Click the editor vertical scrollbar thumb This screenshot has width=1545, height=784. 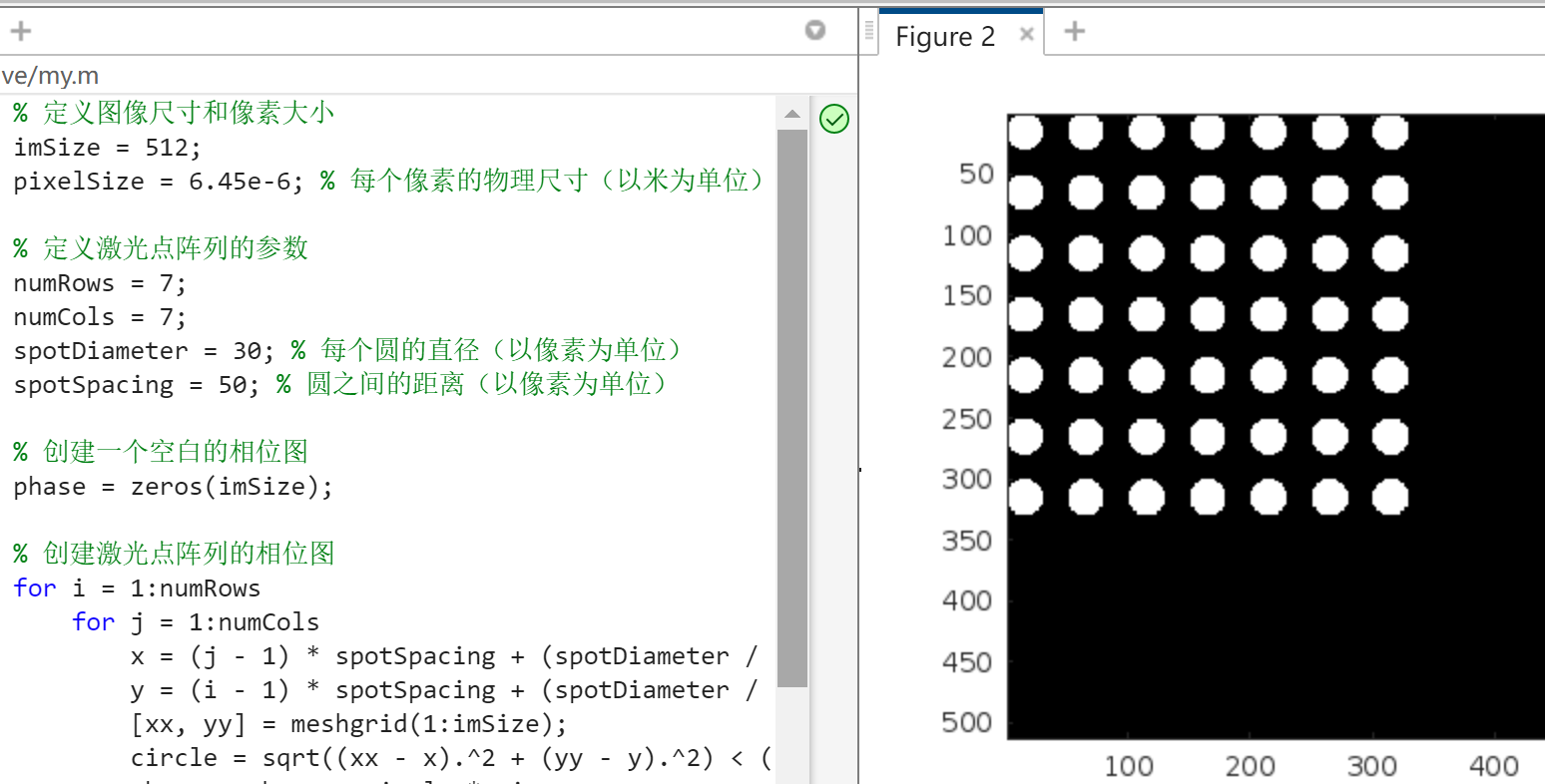(792, 399)
